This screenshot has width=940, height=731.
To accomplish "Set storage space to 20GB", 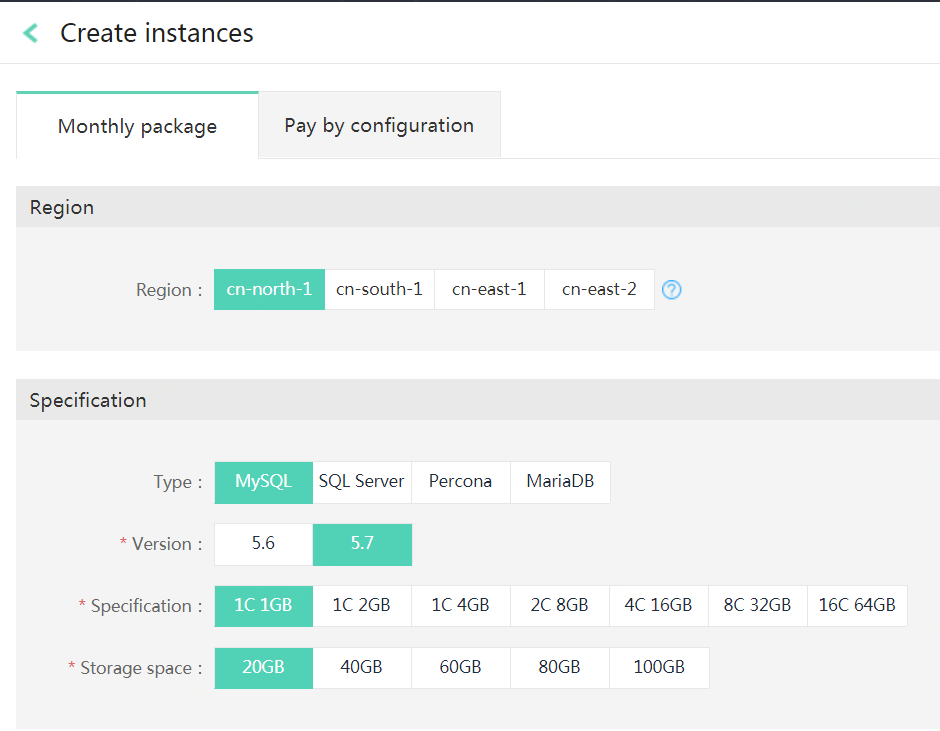I will [264, 668].
